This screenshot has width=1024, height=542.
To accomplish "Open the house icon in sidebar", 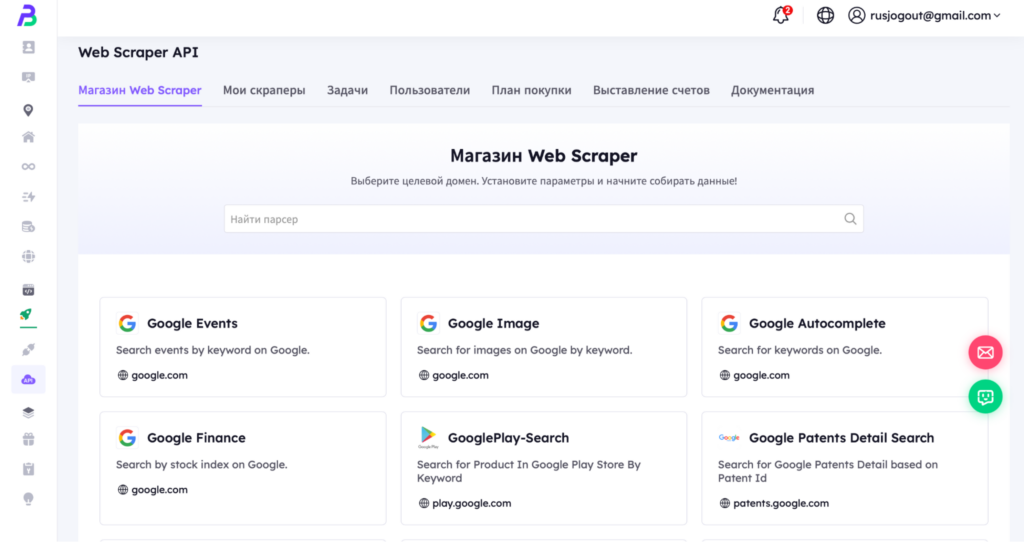I will 28,137.
